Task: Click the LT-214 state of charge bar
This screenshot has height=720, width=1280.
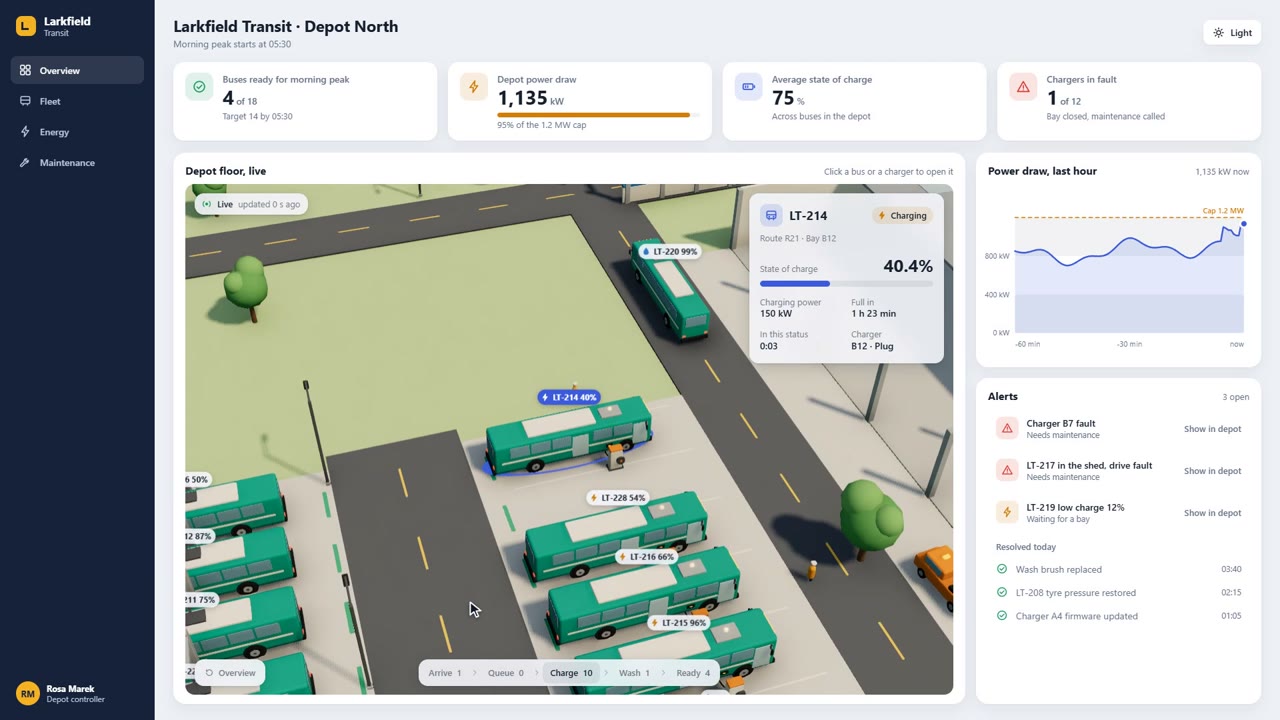Action: 846,284
